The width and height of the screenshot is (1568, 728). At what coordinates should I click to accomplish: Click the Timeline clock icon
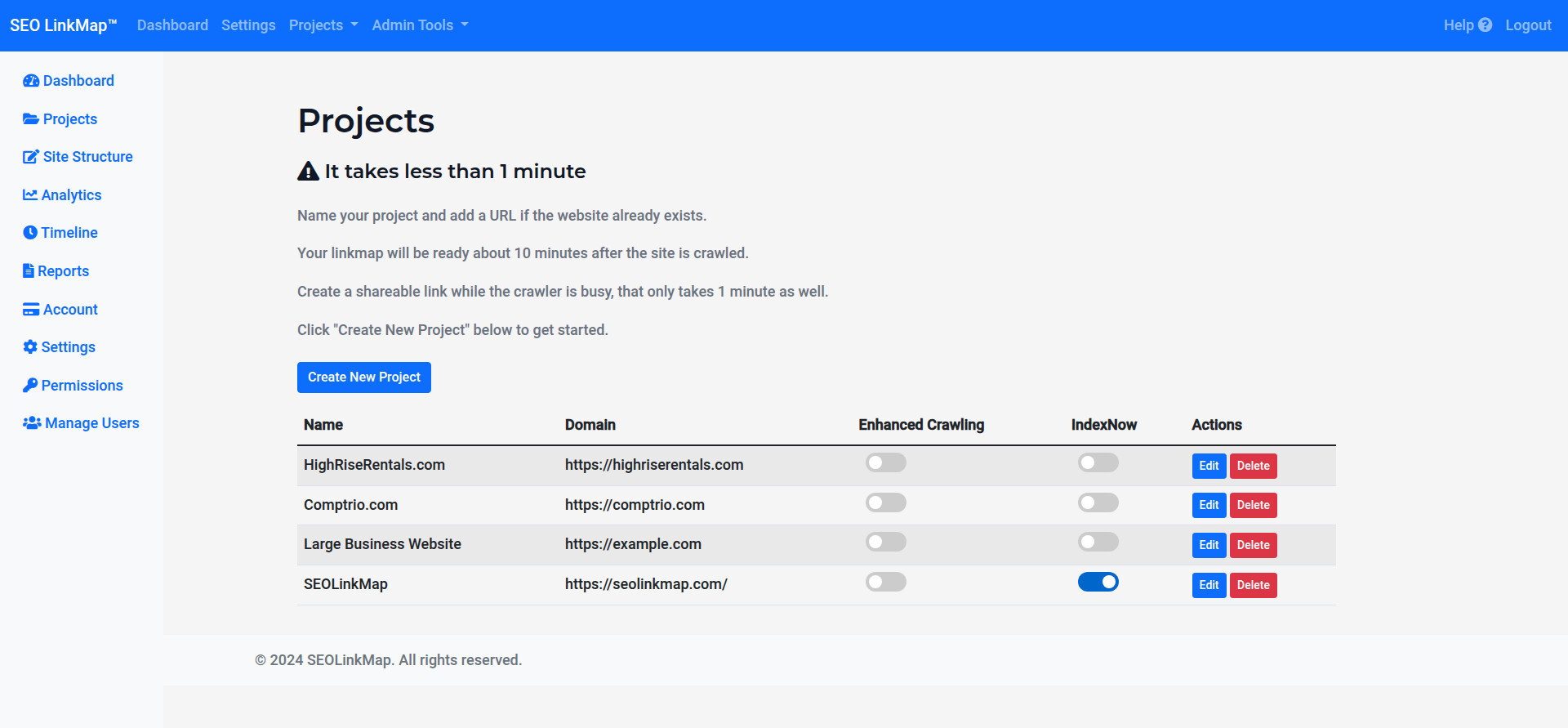tap(30, 233)
